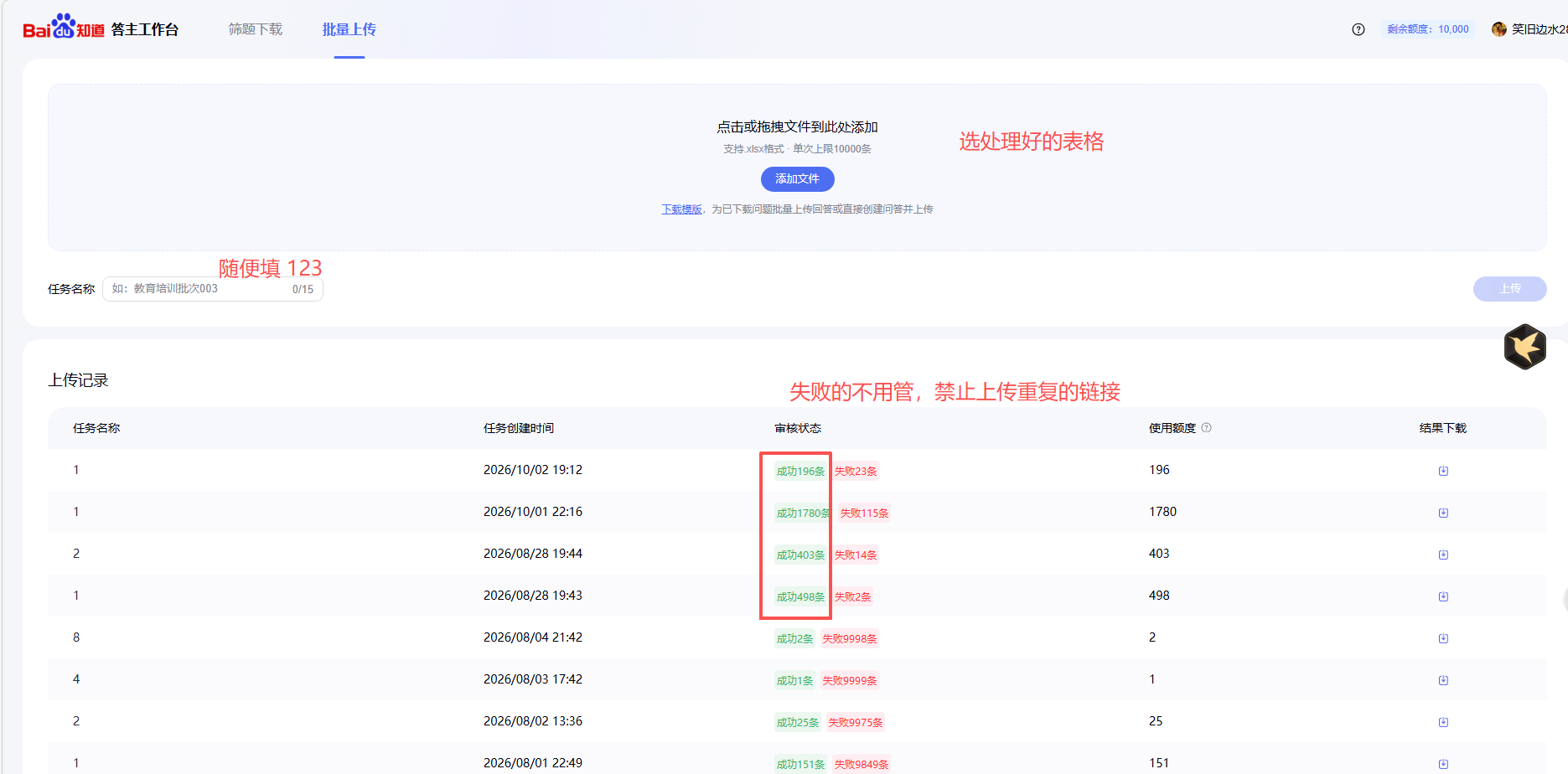The width and height of the screenshot is (1568, 774).
Task: Click the 1780 usage quota value
Action: pyautogui.click(x=1163, y=512)
